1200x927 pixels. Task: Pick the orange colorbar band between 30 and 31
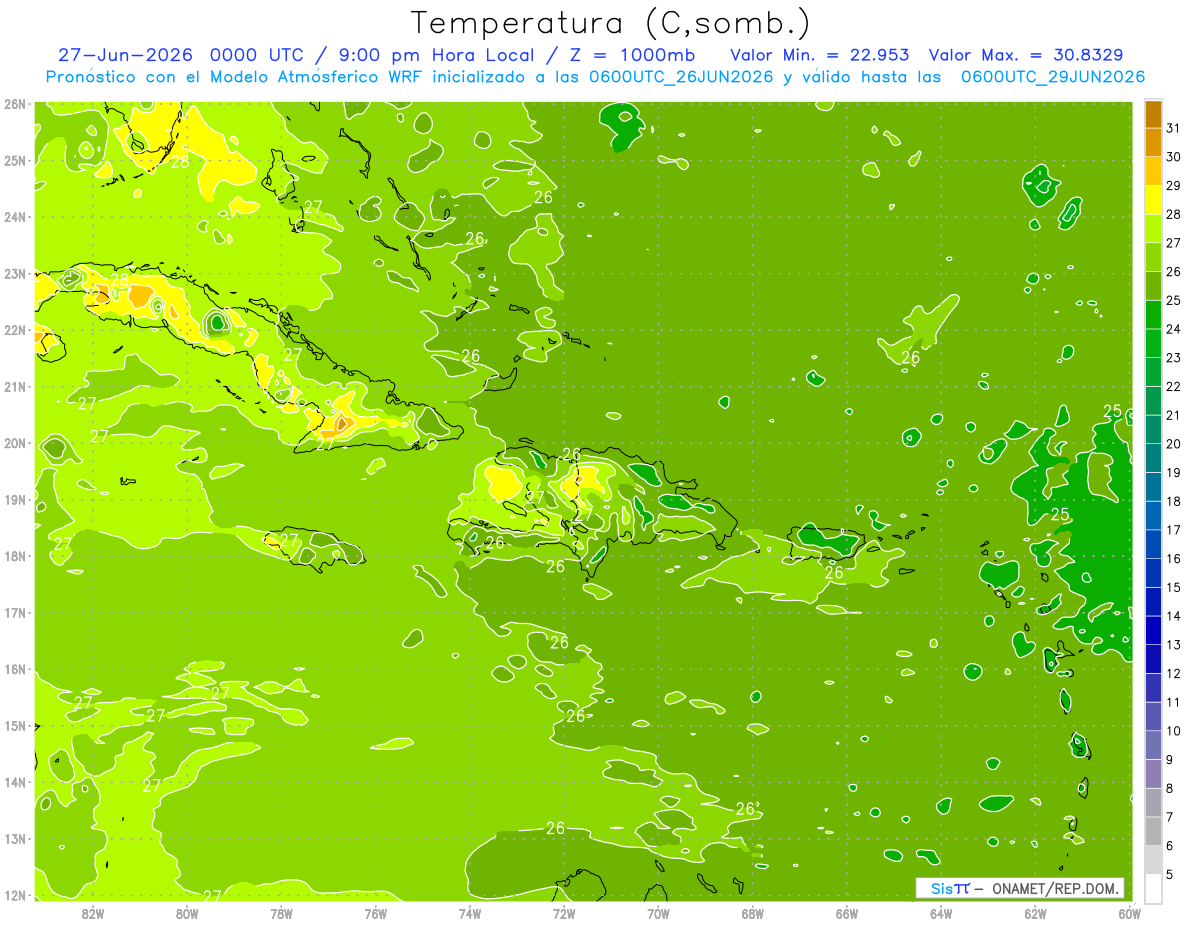[x=1153, y=142]
